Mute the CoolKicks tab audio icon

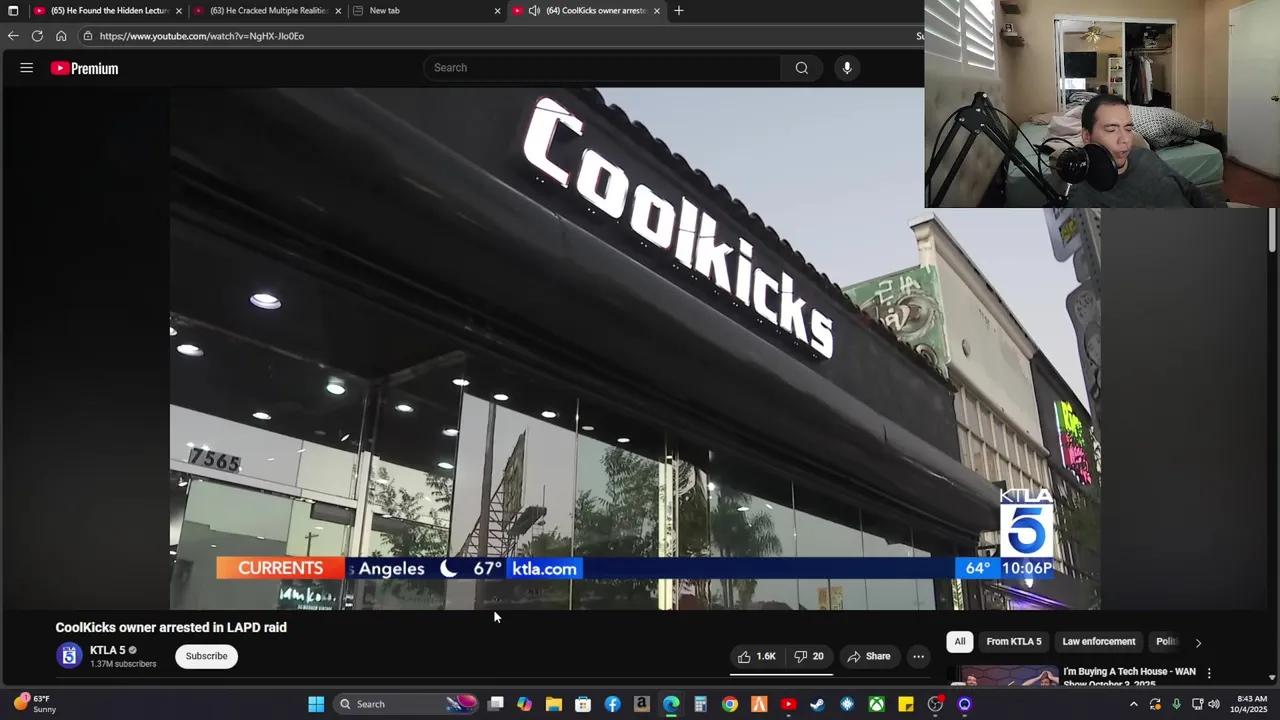tap(535, 11)
